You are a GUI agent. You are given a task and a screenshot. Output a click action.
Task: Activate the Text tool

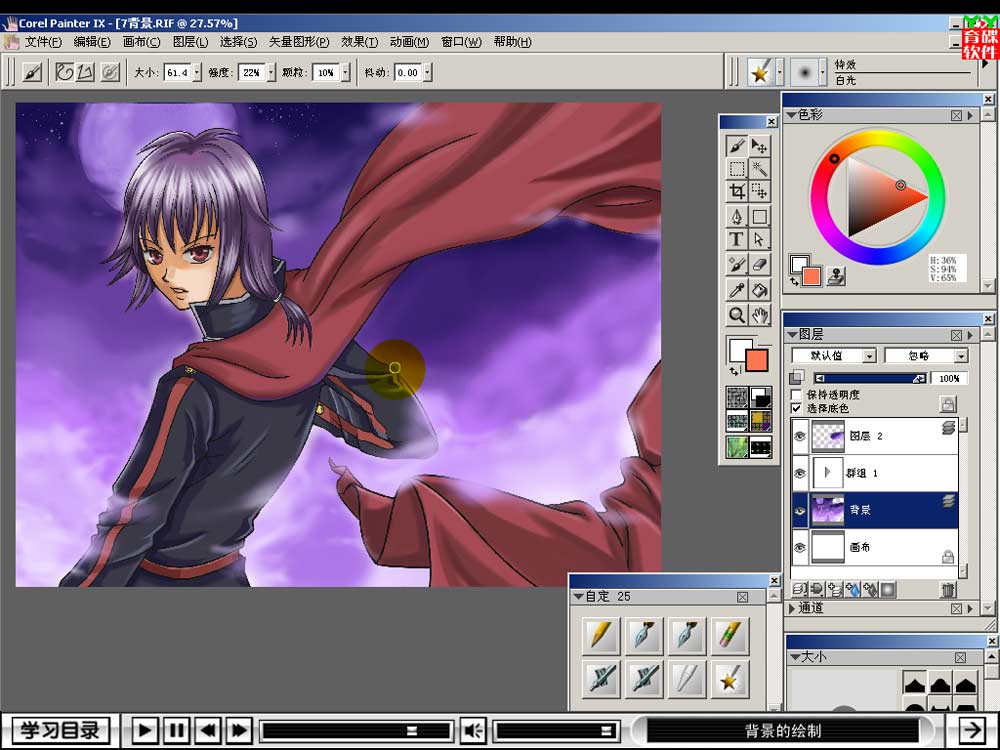click(737, 239)
